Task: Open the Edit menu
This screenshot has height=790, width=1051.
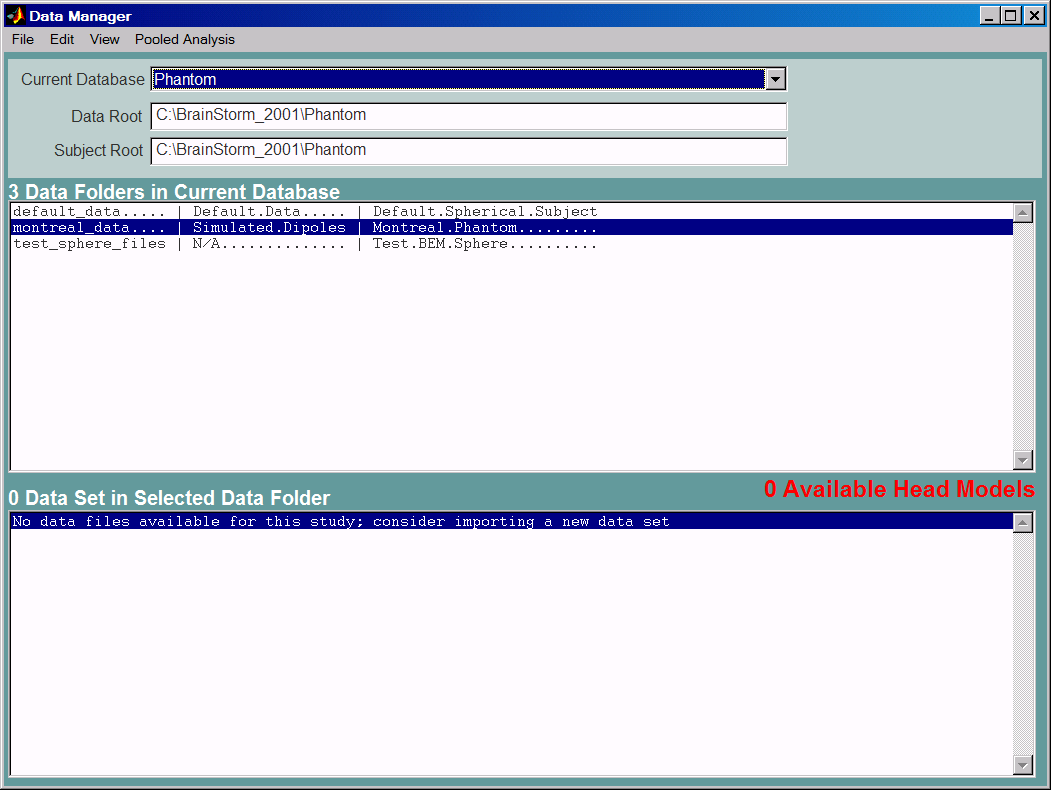Action: pyautogui.click(x=62, y=39)
